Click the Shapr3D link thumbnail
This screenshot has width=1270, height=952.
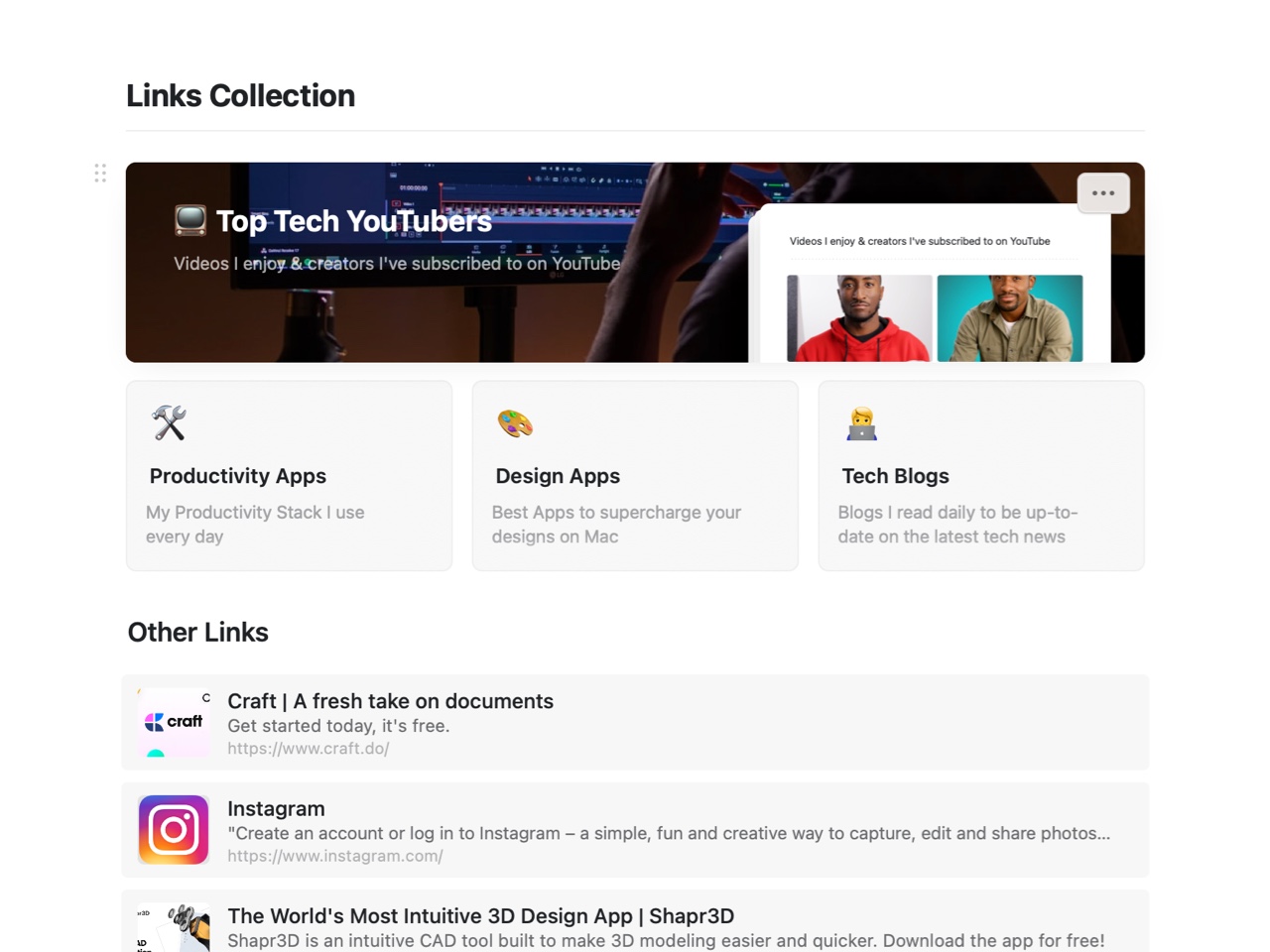pyautogui.click(x=174, y=927)
